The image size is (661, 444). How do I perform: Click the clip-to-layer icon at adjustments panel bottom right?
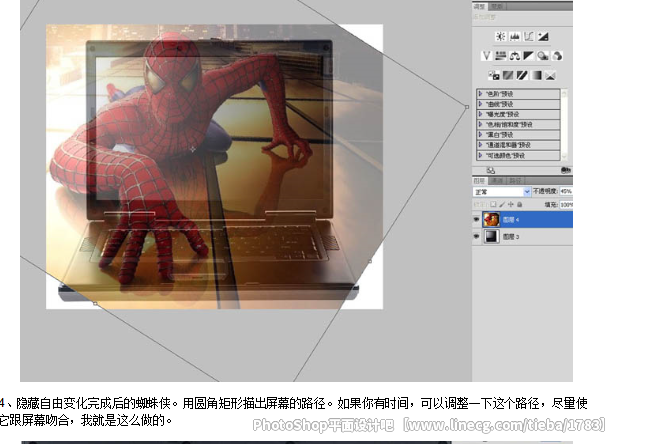pos(566,170)
